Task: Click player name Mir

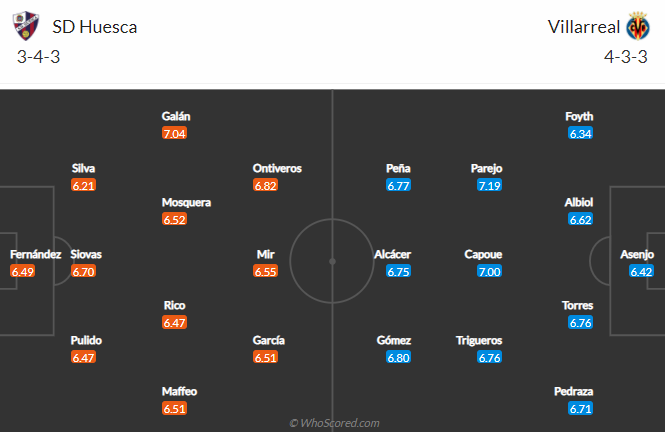Action: point(265,254)
